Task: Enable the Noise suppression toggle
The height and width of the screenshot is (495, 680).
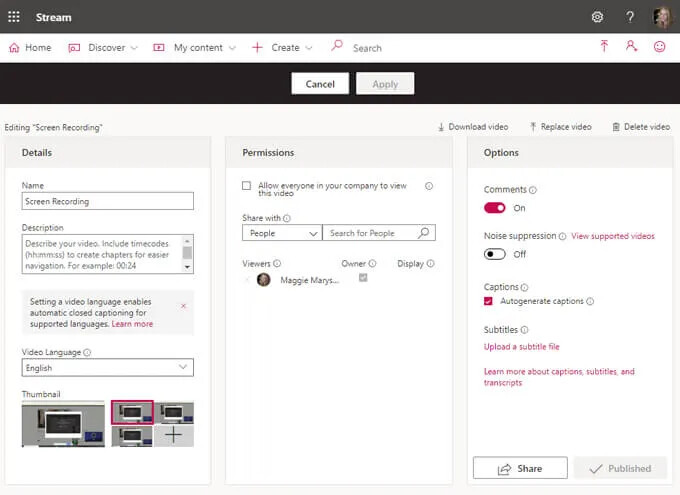Action: tap(495, 254)
